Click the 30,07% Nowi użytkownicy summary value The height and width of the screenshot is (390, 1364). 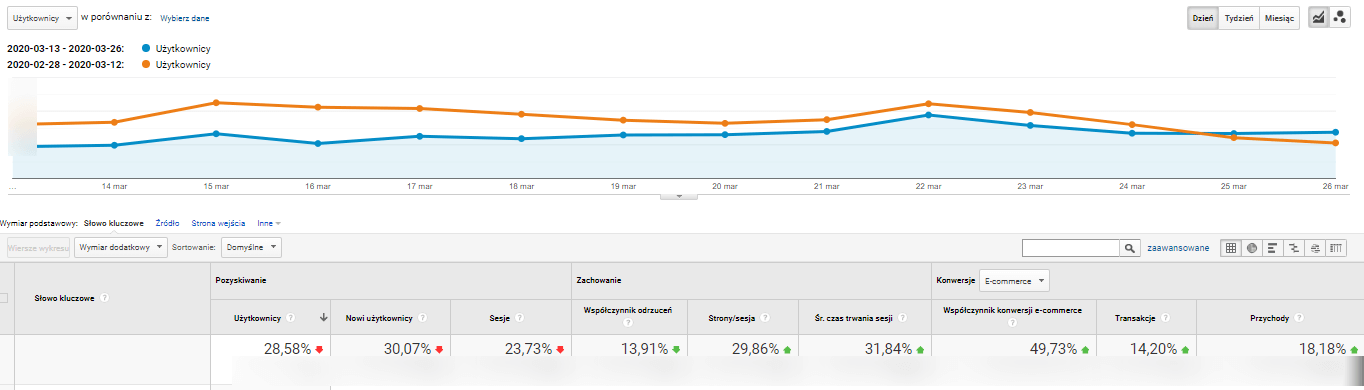pyautogui.click(x=407, y=349)
